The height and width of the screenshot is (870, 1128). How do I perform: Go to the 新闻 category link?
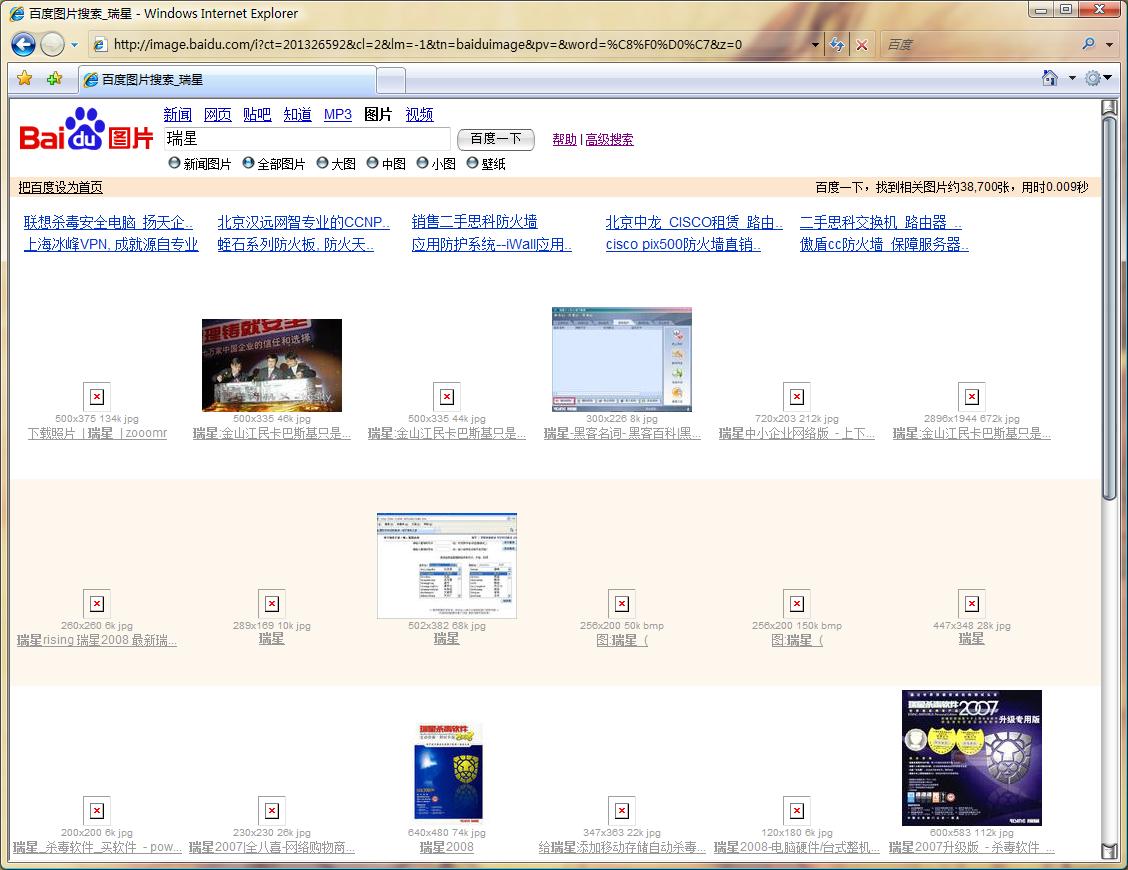click(178, 114)
